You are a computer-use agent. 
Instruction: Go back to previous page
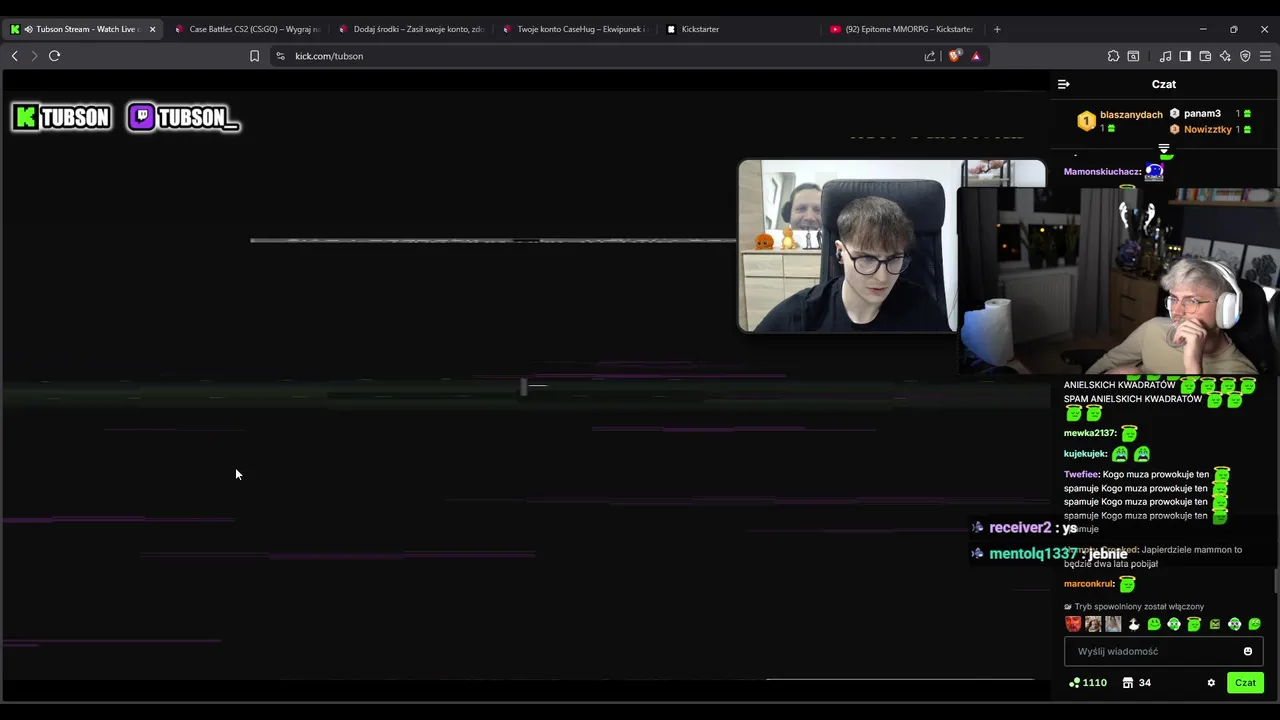tap(14, 56)
